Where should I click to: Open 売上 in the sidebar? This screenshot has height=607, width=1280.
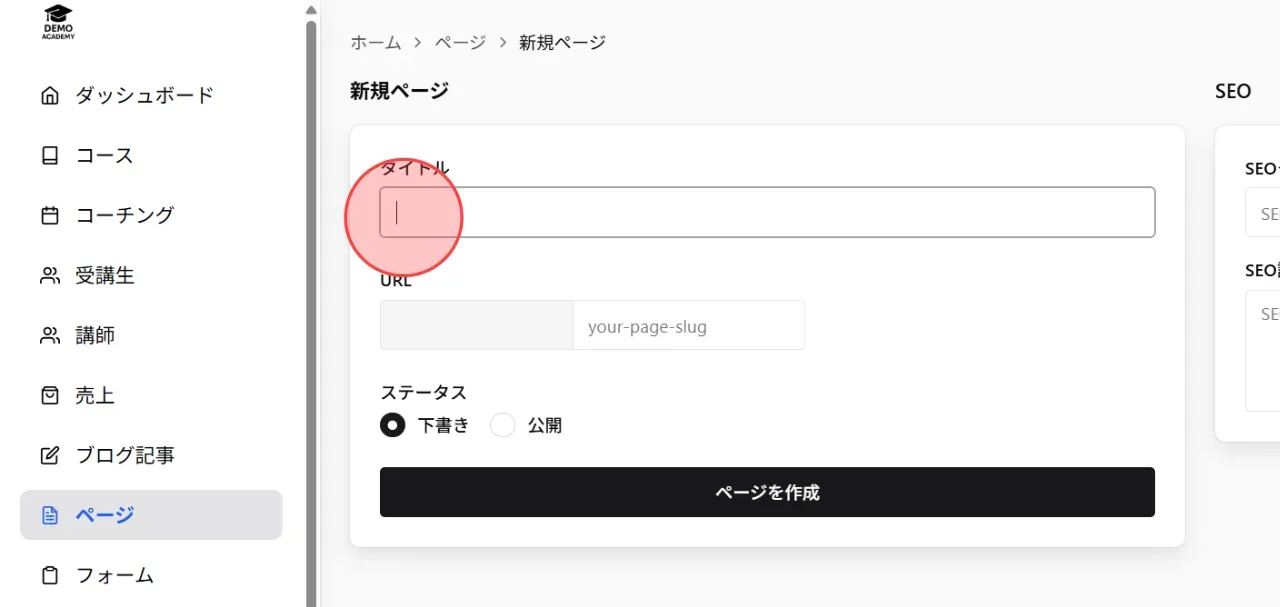(x=151, y=396)
